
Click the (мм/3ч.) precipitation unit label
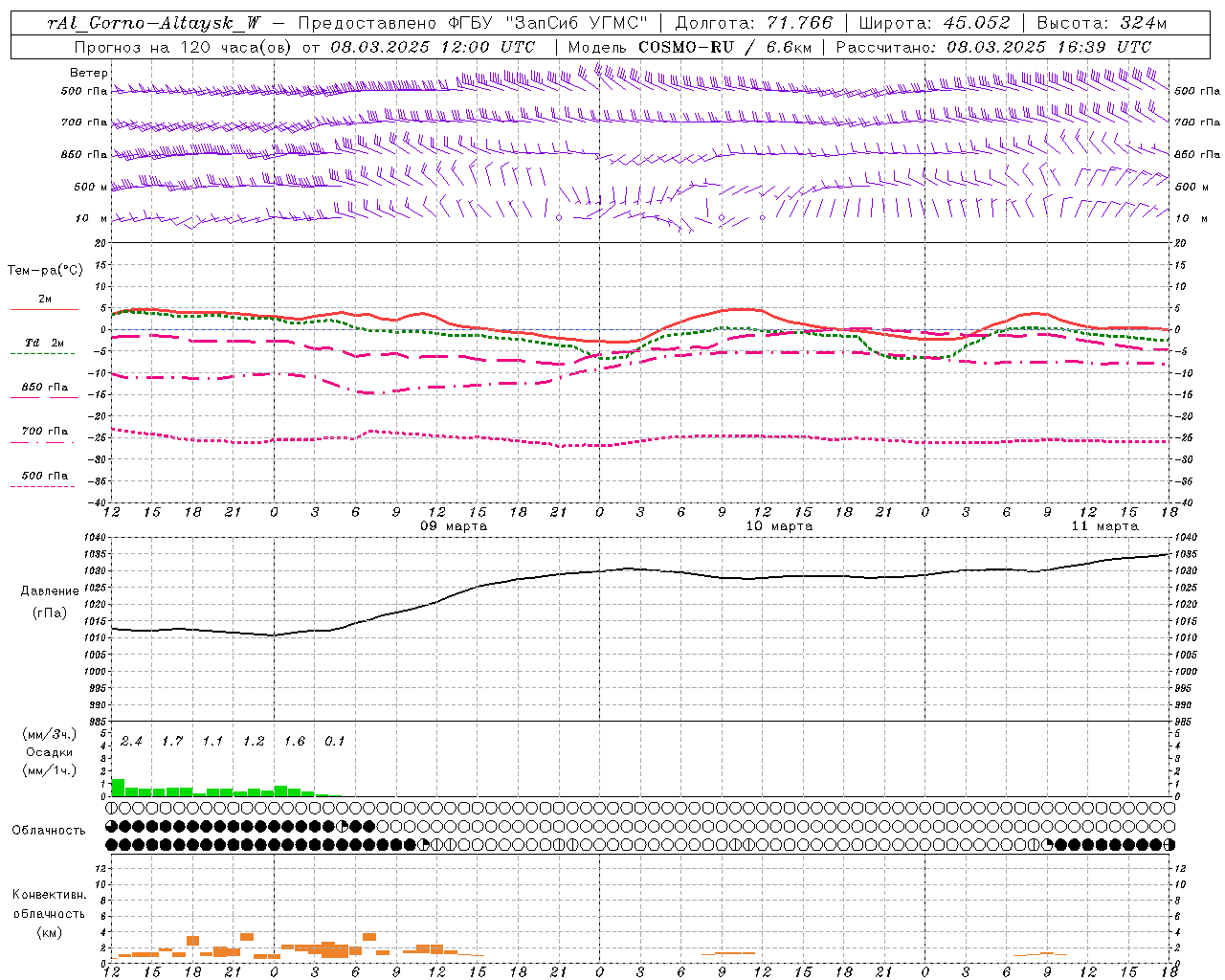[x=50, y=734]
